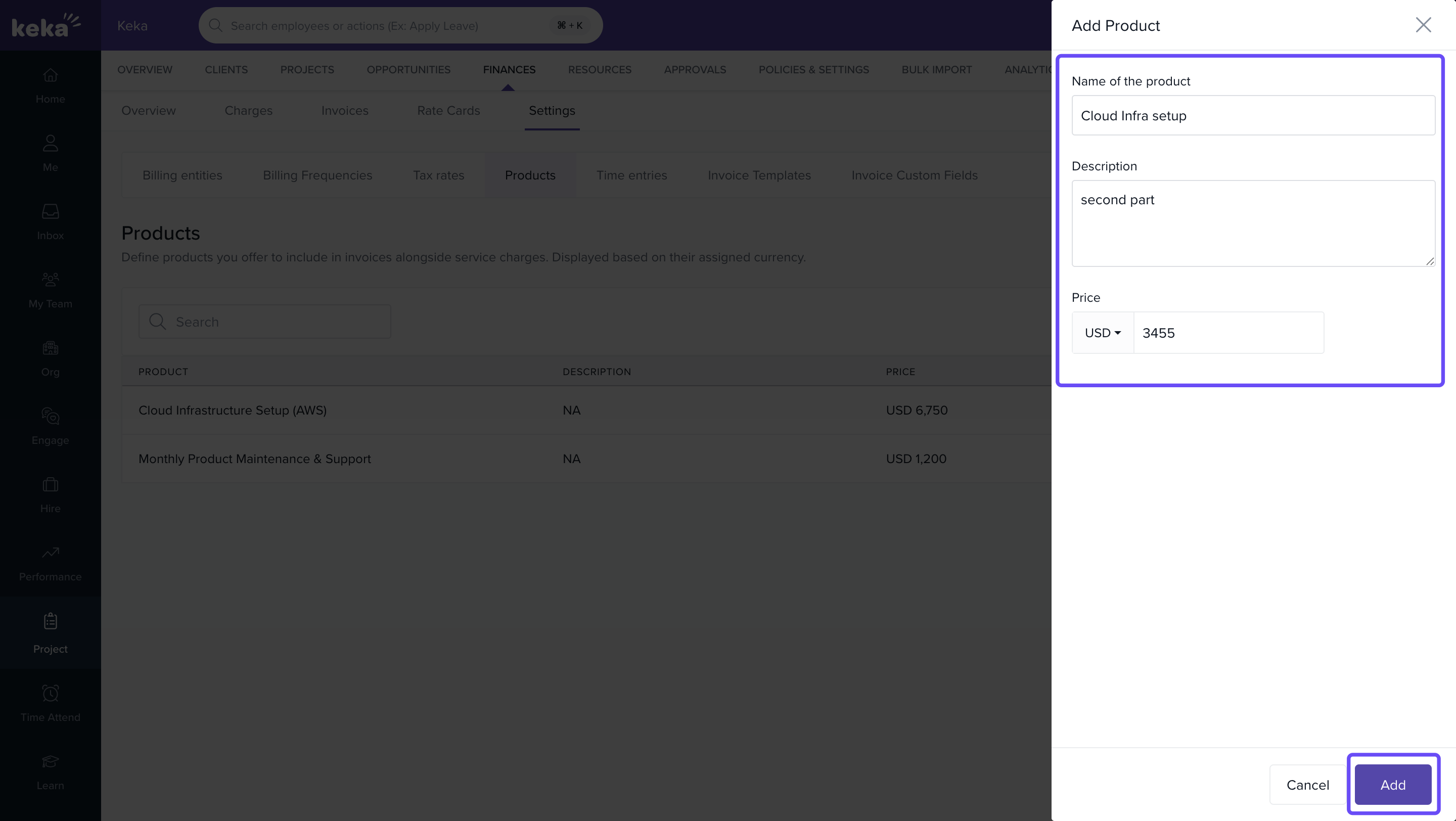The height and width of the screenshot is (821, 1456).
Task: Click the Learn graduation cap icon
Action: pos(51,762)
